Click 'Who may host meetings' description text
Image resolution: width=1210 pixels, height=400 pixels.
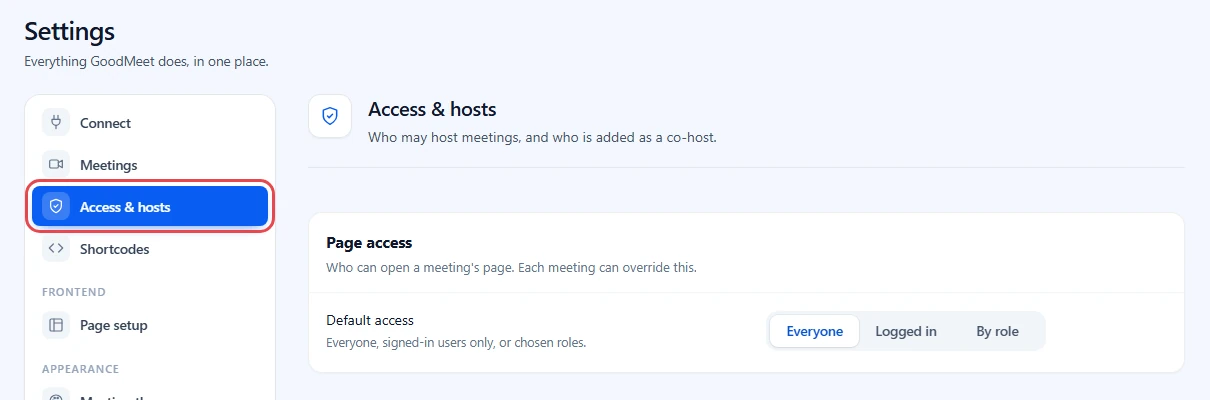(542, 137)
